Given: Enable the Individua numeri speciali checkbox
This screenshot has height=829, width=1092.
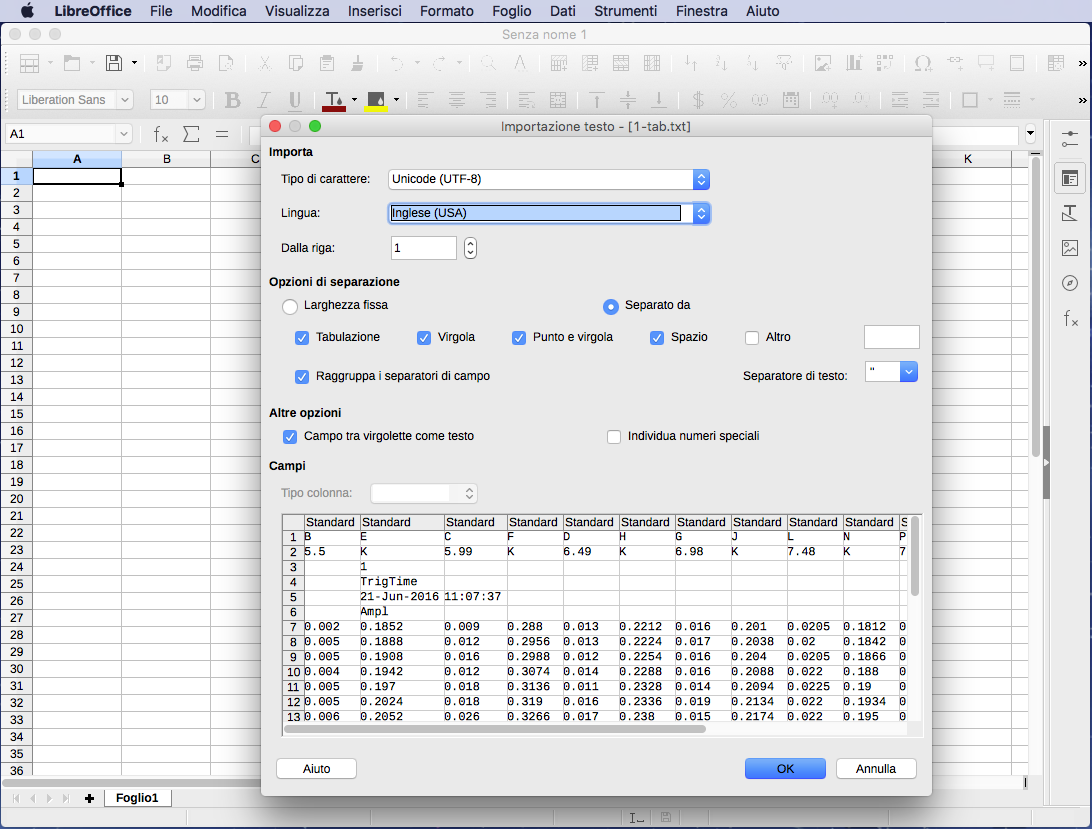Looking at the screenshot, I should pyautogui.click(x=614, y=436).
